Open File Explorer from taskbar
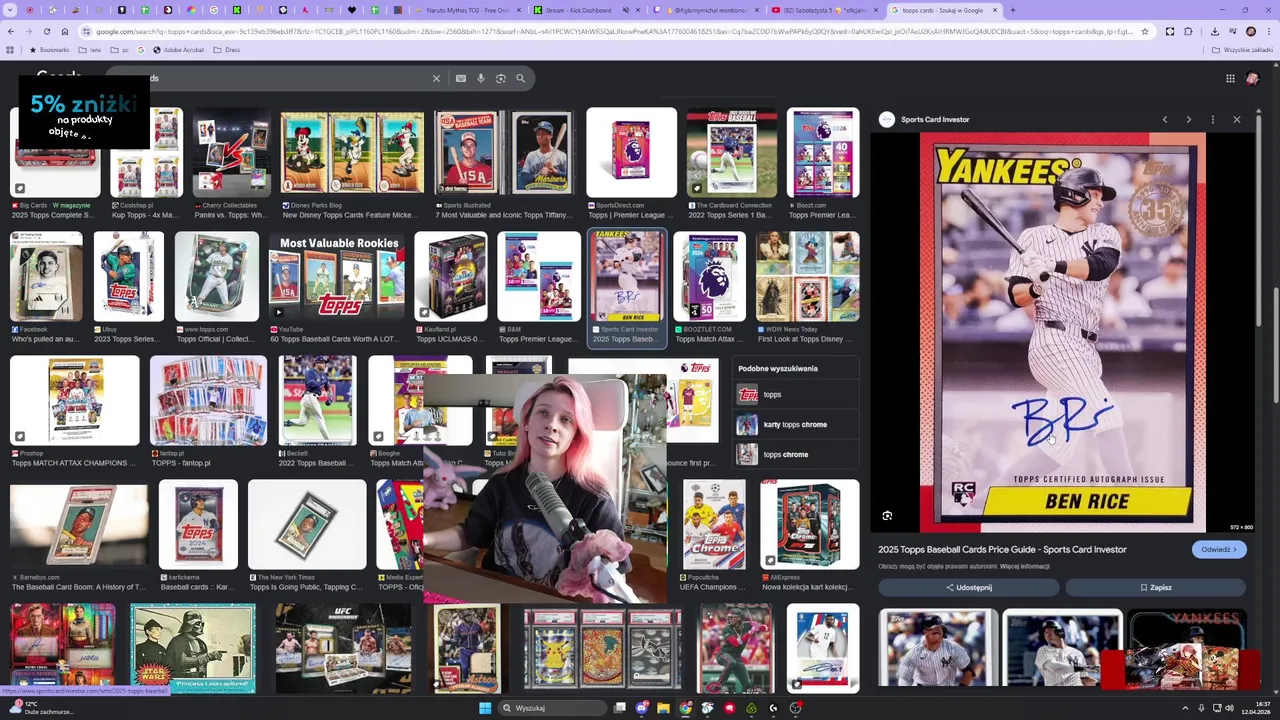The image size is (1280, 720). pos(663,708)
